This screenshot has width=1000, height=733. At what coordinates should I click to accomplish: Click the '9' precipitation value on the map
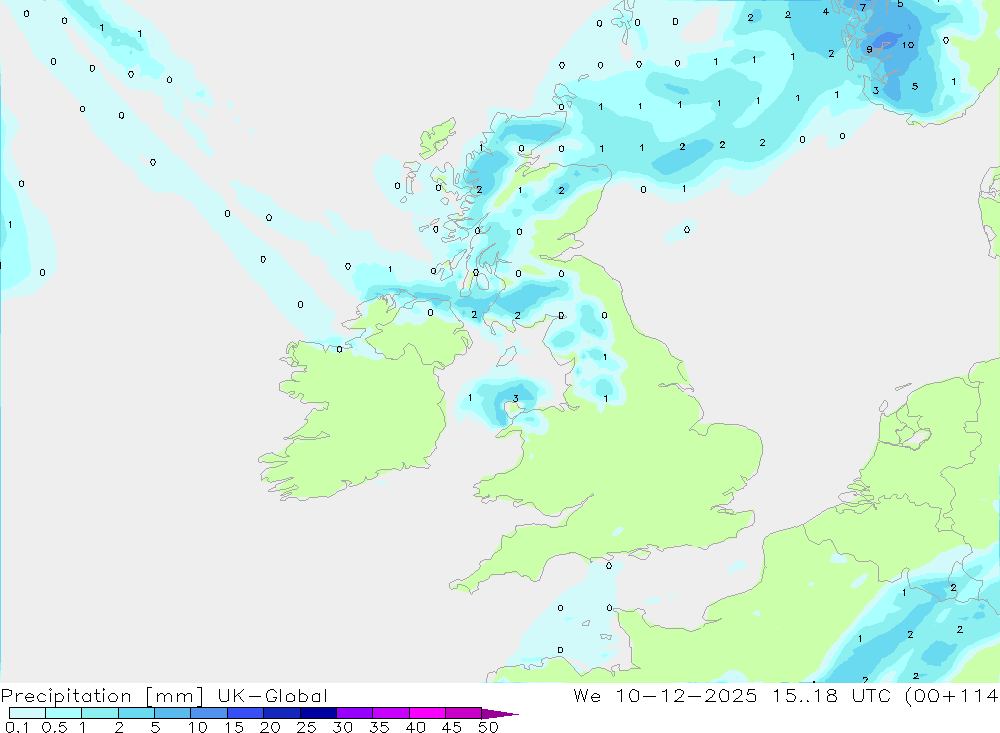[869, 49]
